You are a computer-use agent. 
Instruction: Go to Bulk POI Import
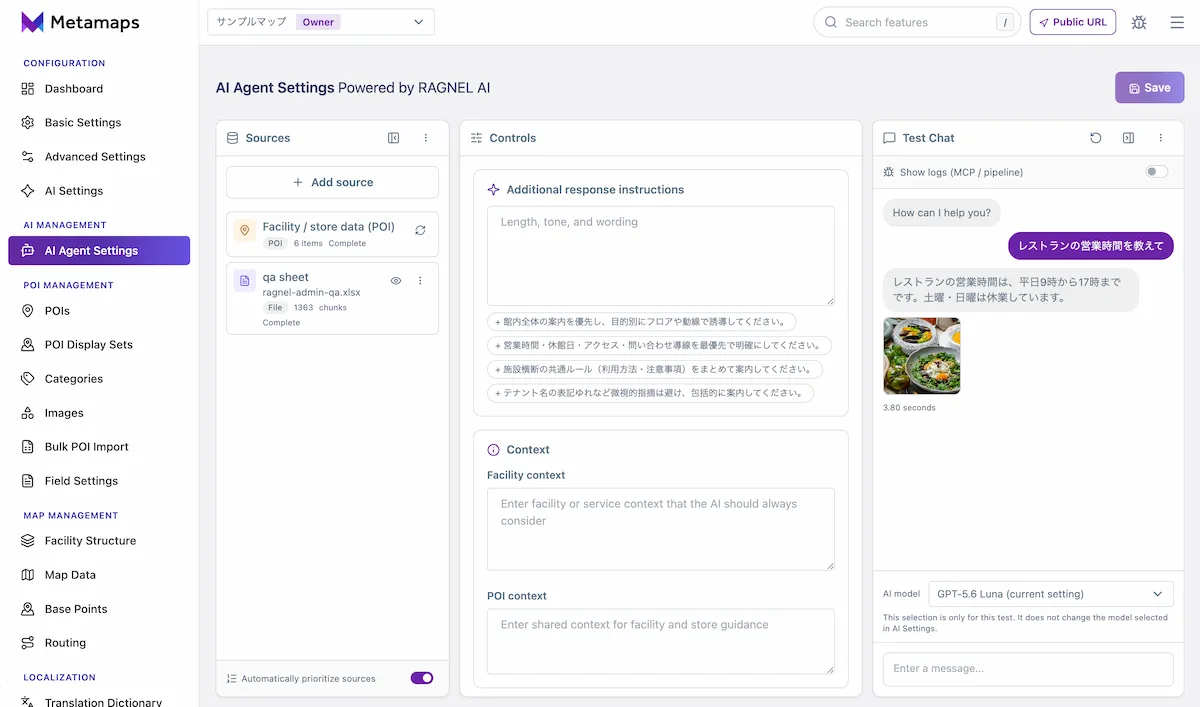pyautogui.click(x=99, y=447)
